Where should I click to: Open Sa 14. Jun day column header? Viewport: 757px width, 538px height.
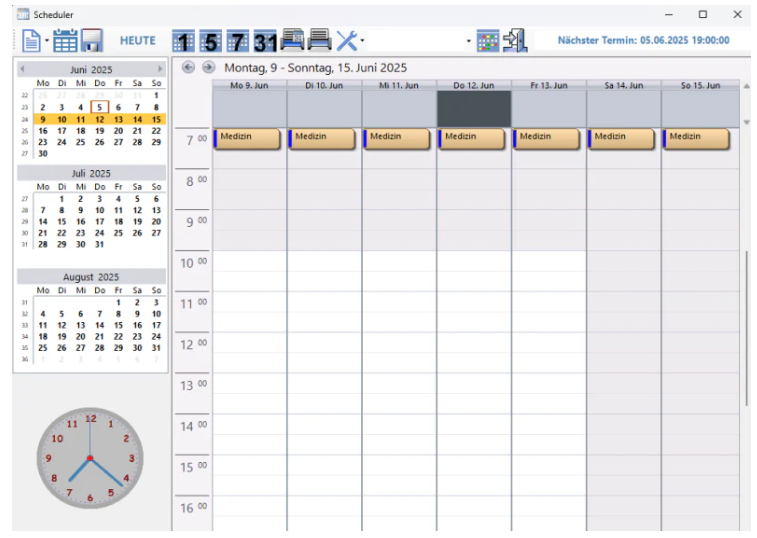(624, 85)
